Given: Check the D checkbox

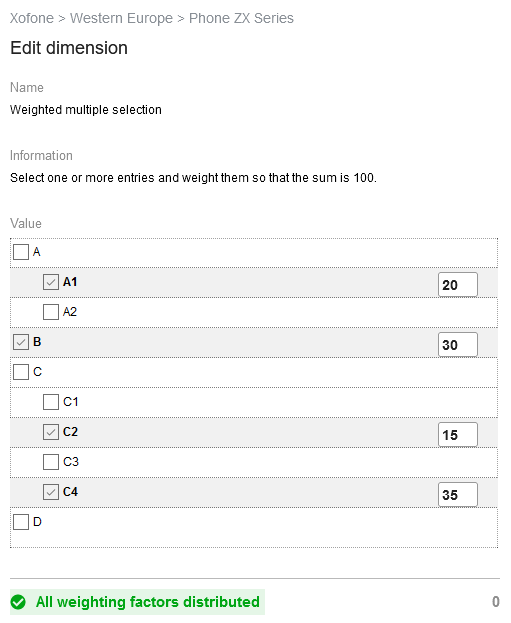Looking at the screenshot, I should coord(21,522).
